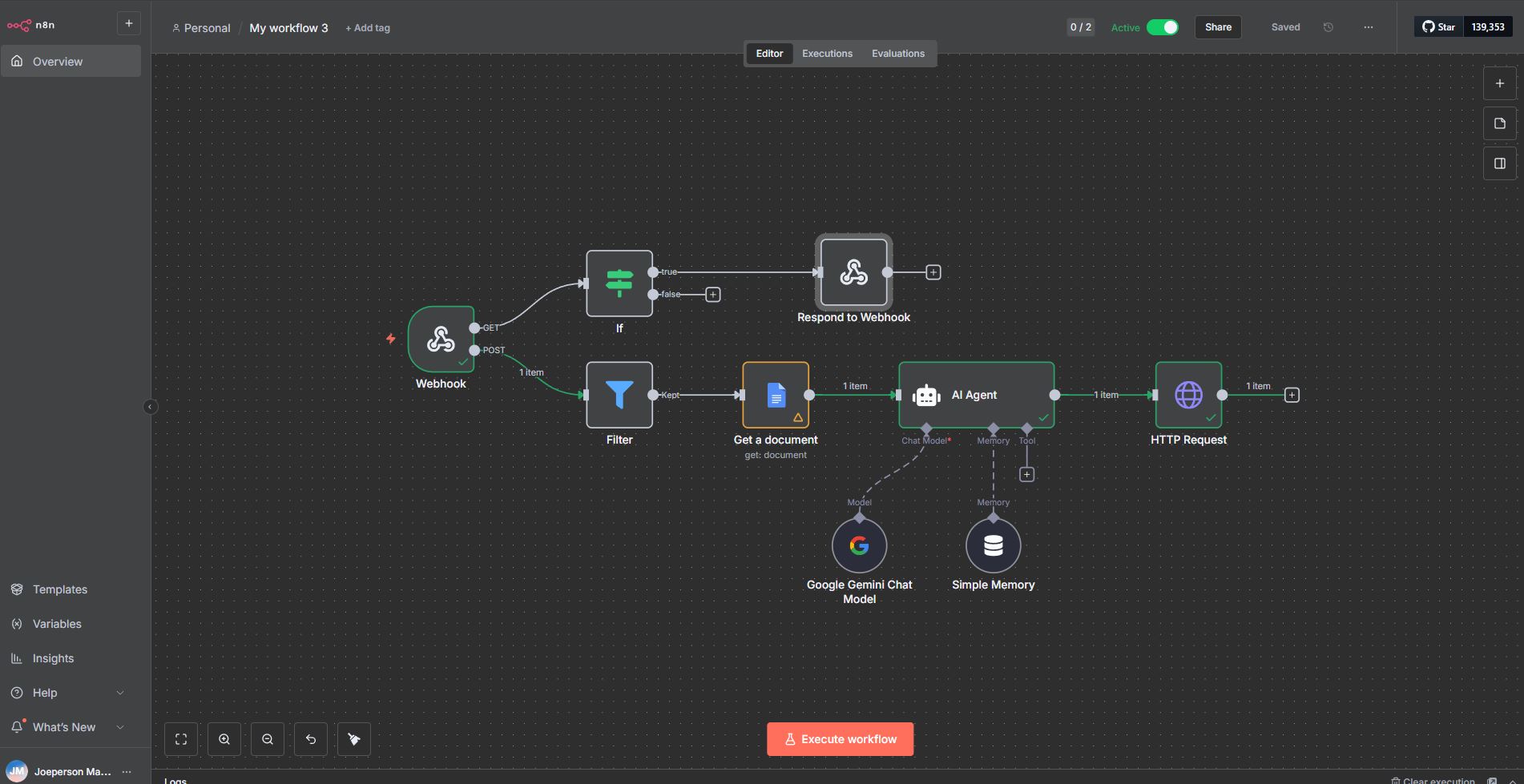Viewport: 1524px width, 784px height.
Task: Expand the What's New menu
Action: coord(71,727)
